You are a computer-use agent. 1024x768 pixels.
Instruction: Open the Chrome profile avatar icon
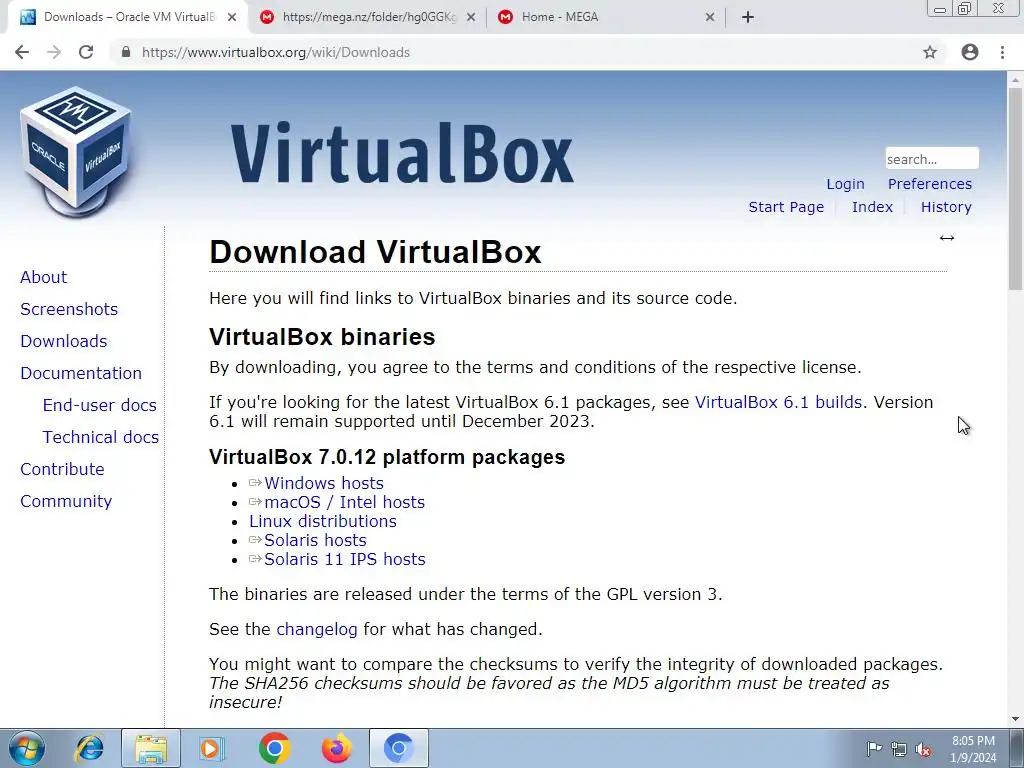click(x=970, y=52)
